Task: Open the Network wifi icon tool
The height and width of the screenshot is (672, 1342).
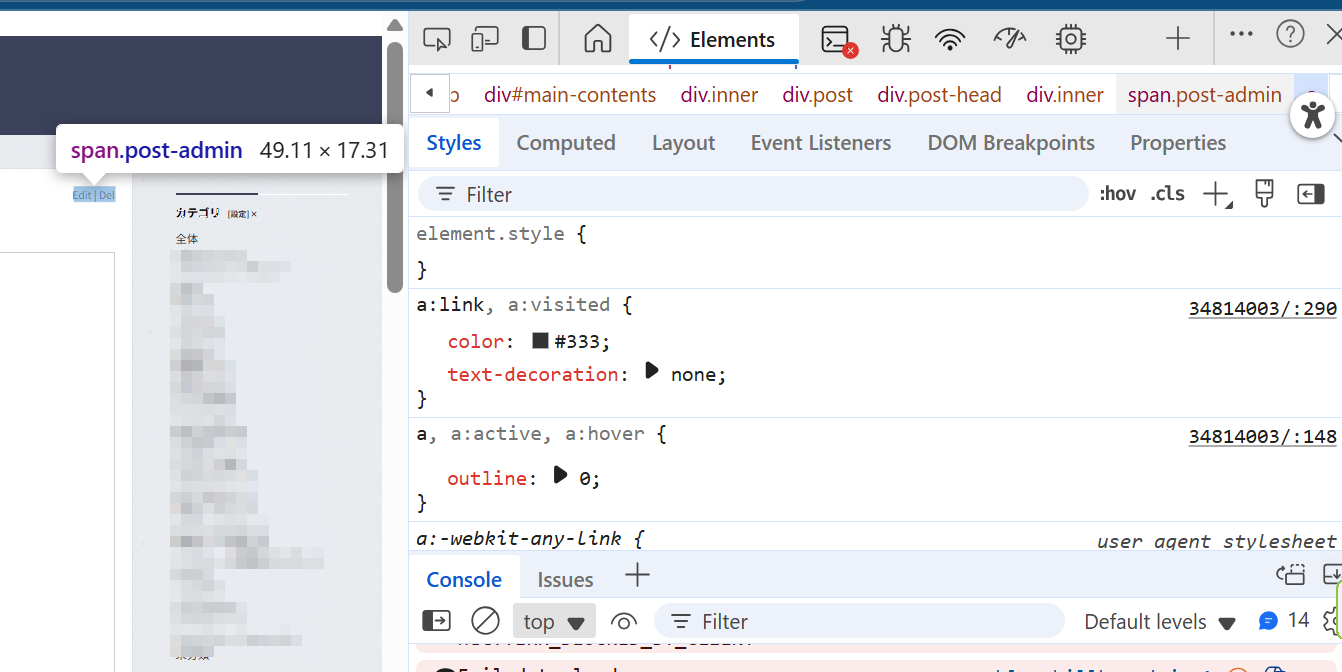Action: click(x=950, y=39)
